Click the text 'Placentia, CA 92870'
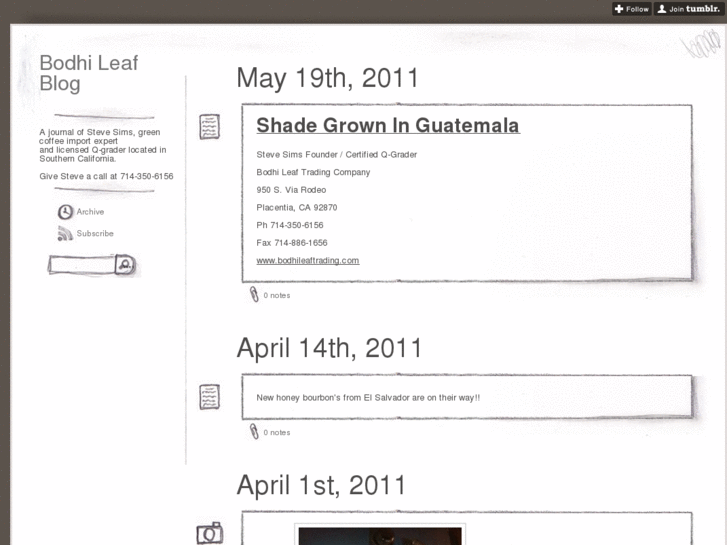 pyautogui.click(x=297, y=207)
